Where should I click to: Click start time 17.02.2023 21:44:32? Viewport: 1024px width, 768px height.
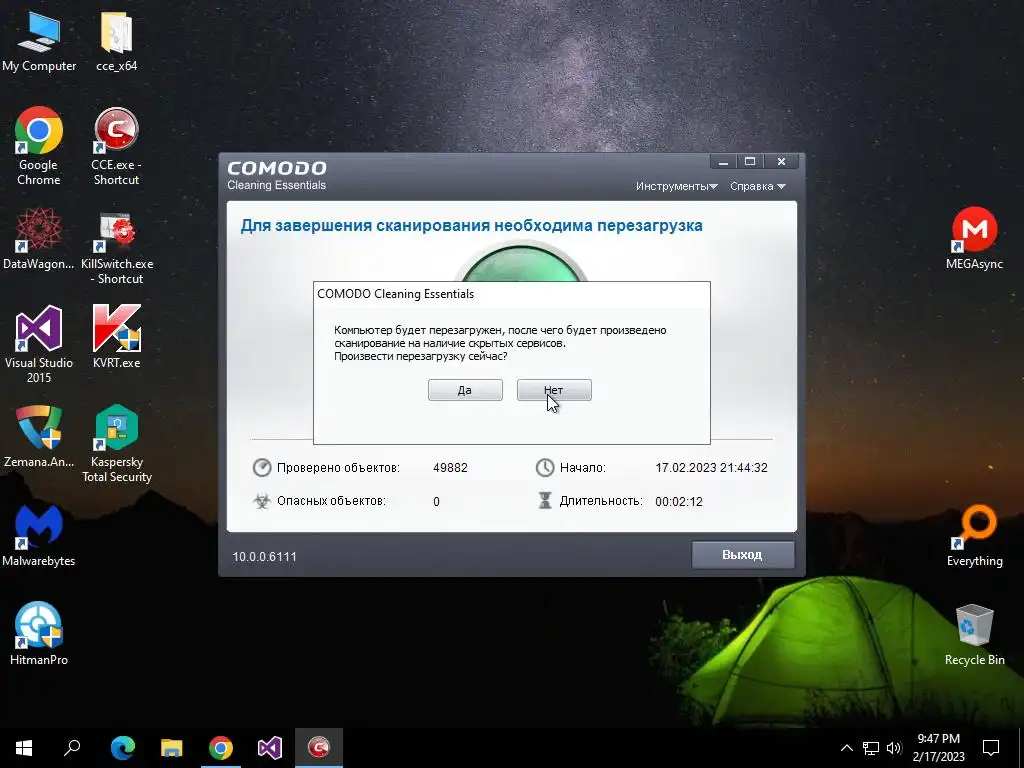[711, 468]
